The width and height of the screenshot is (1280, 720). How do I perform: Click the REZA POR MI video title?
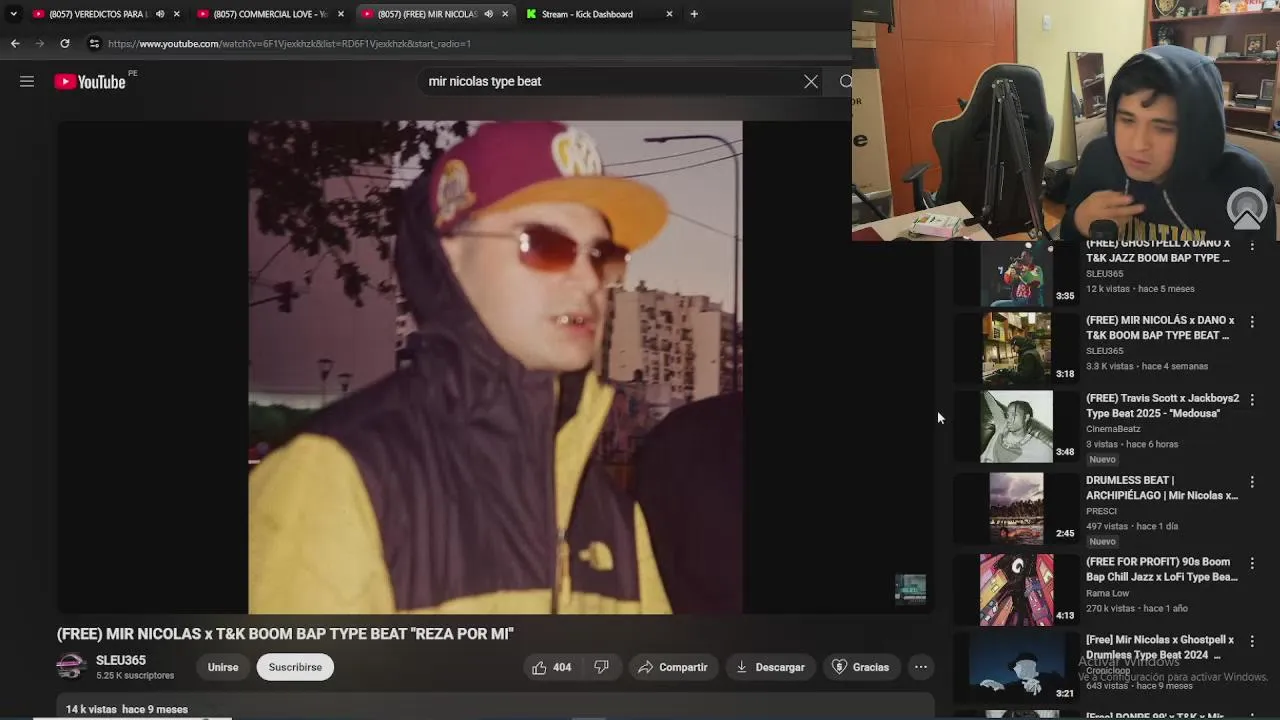tap(285, 634)
